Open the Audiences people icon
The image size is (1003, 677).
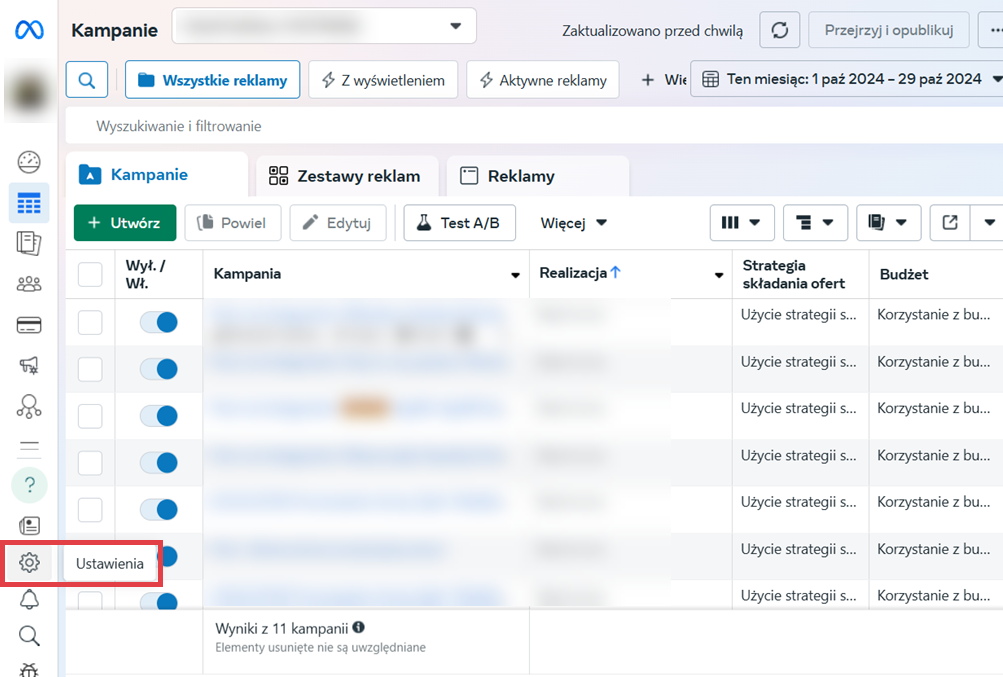point(29,284)
